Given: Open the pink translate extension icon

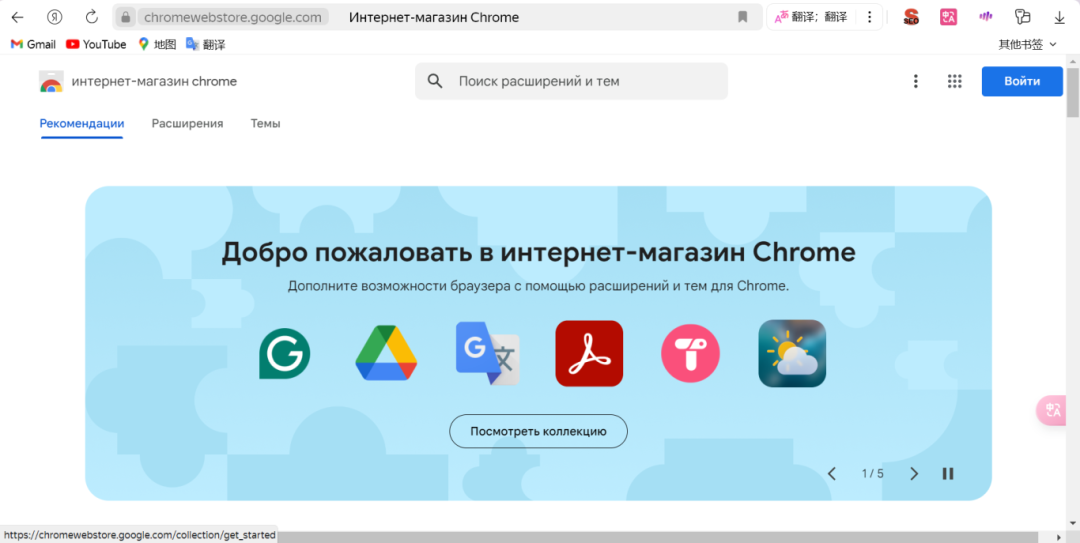Looking at the screenshot, I should [948, 17].
